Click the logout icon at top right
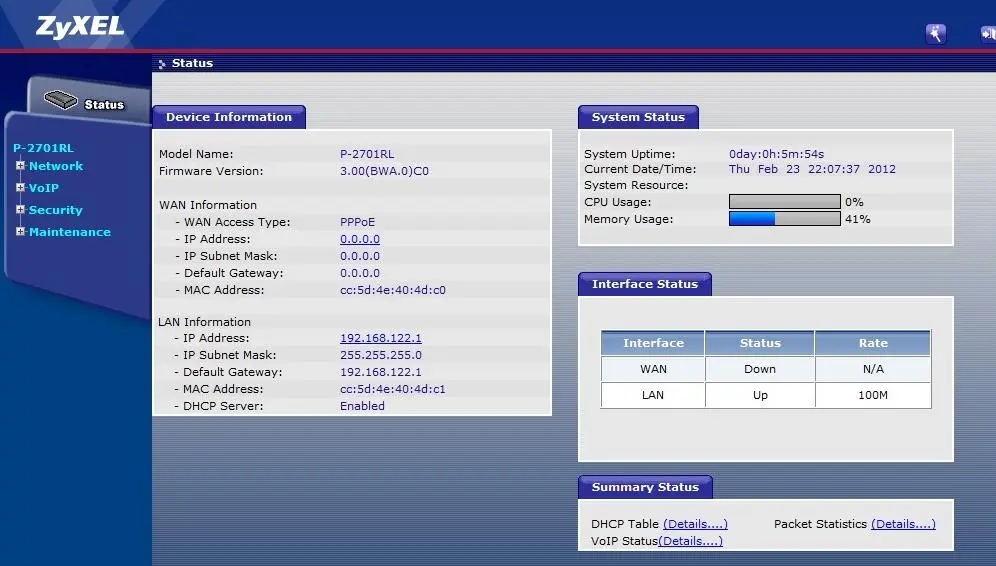996x566 pixels. click(988, 34)
